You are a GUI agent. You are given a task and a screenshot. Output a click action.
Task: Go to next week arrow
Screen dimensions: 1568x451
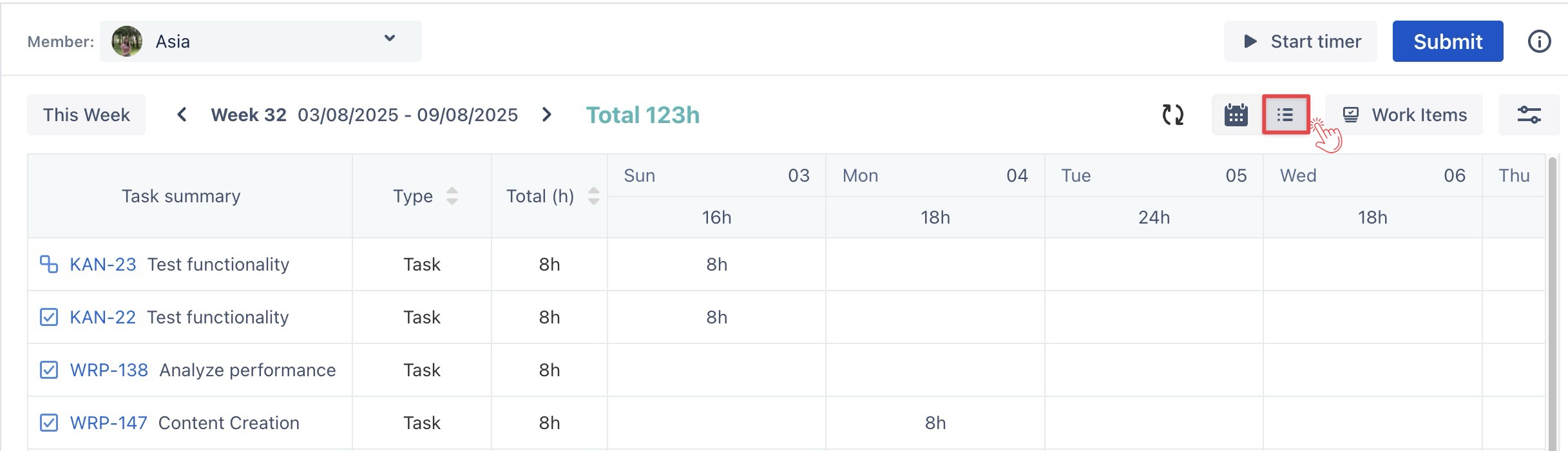point(547,115)
